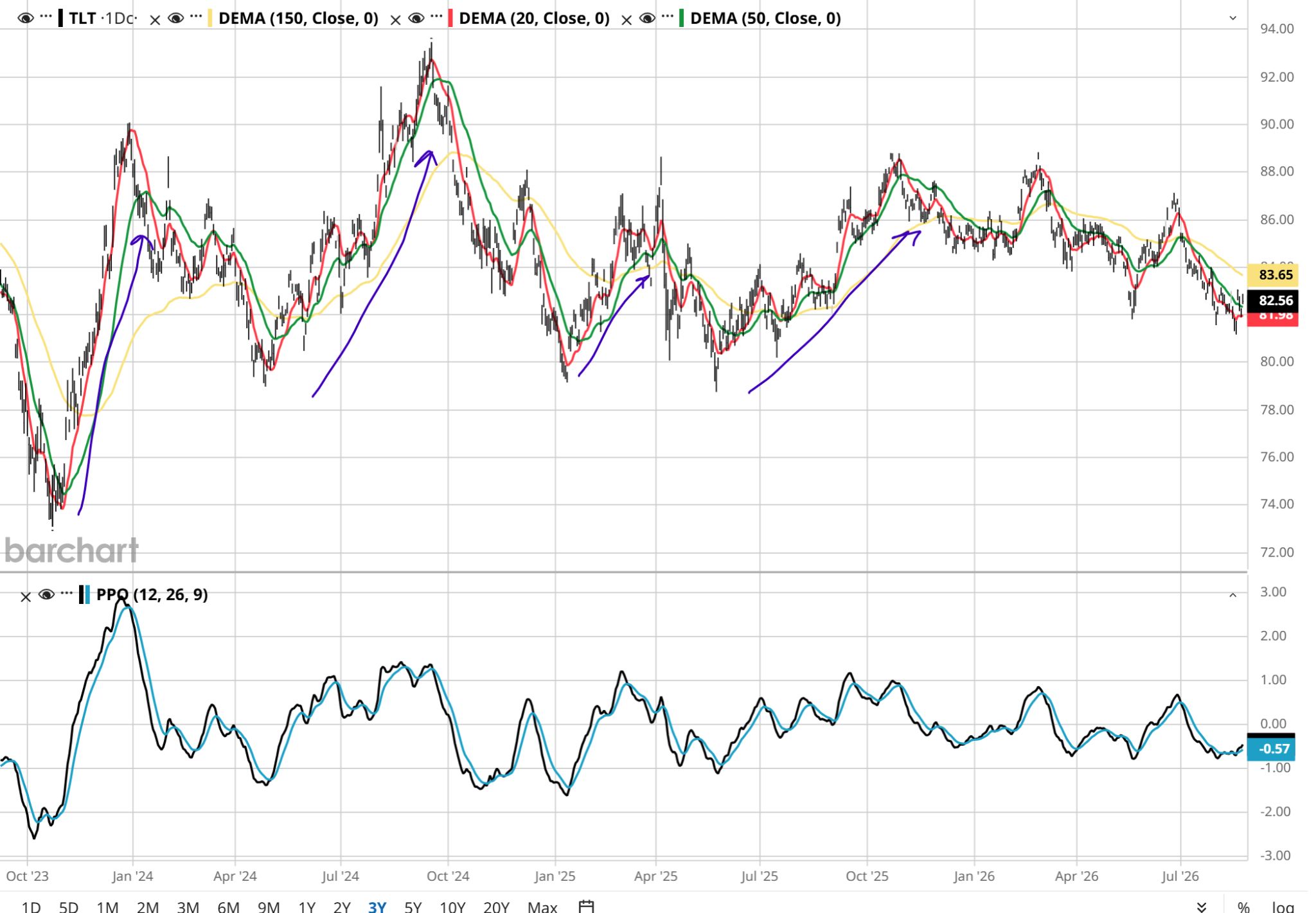Open more options dots for PPO
1316x913 pixels.
click(66, 594)
